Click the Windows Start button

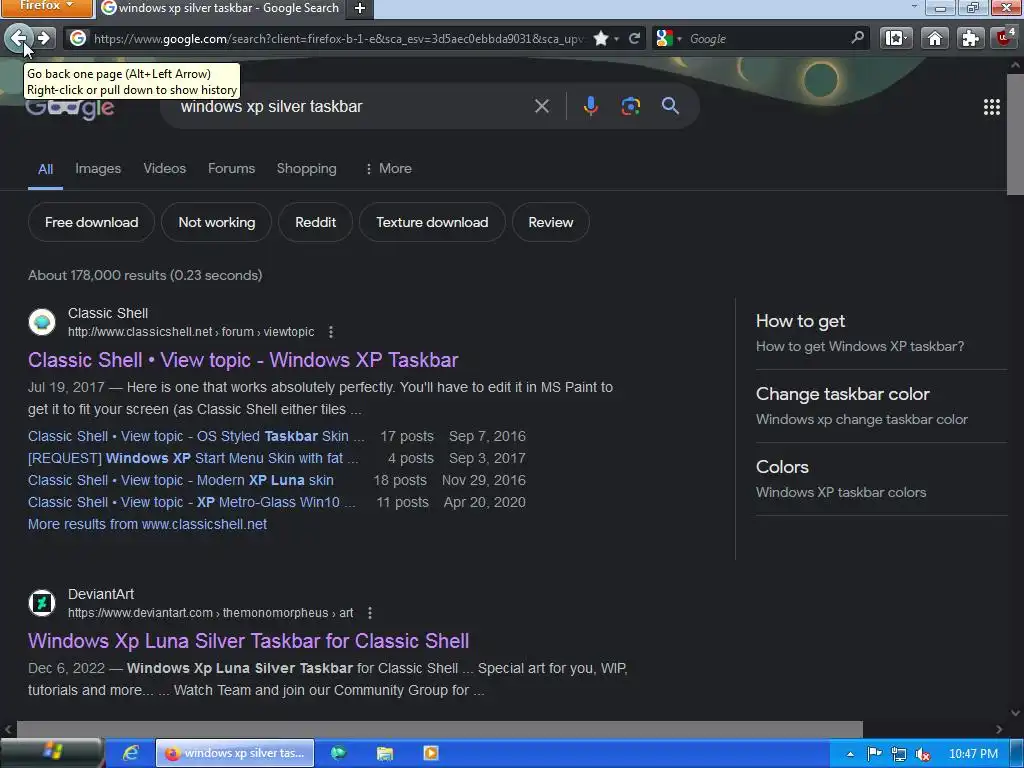pos(52,752)
